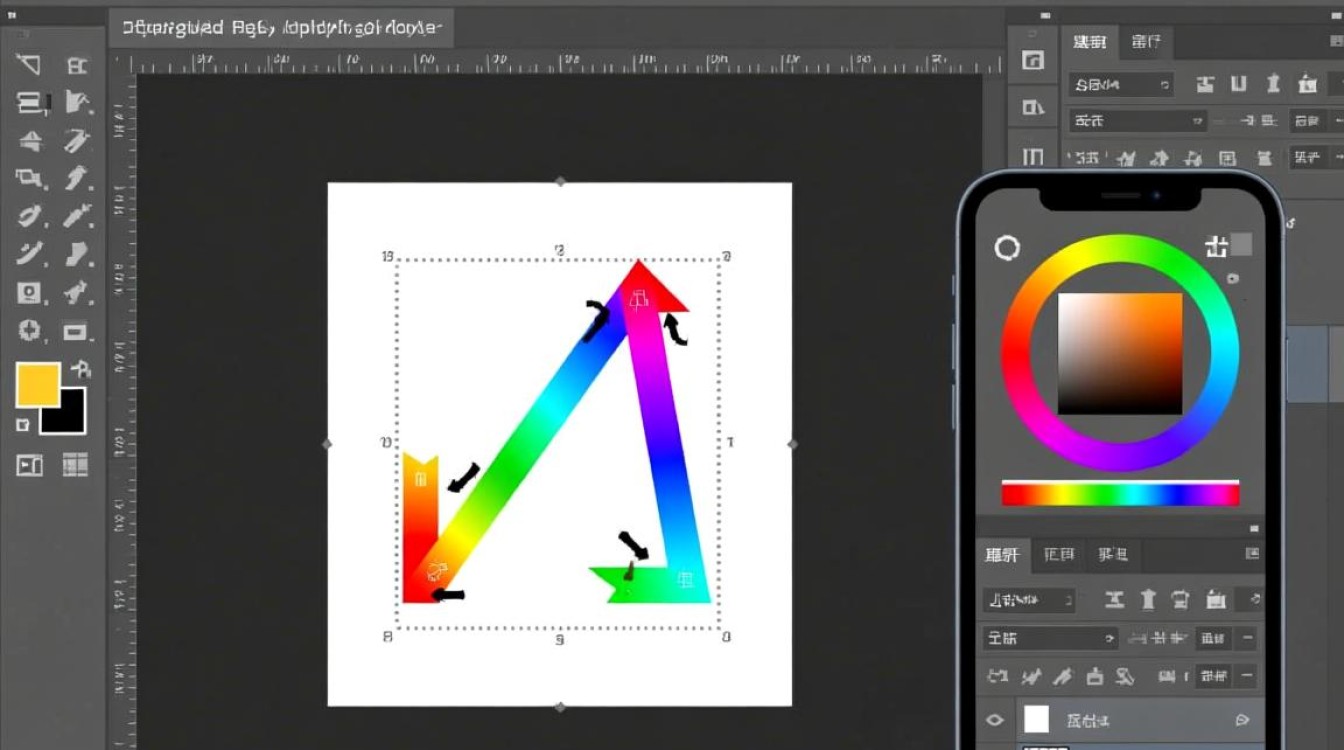
Task: Reset to default colors with the small swatch icon
Action: pyautogui.click(x=23, y=425)
